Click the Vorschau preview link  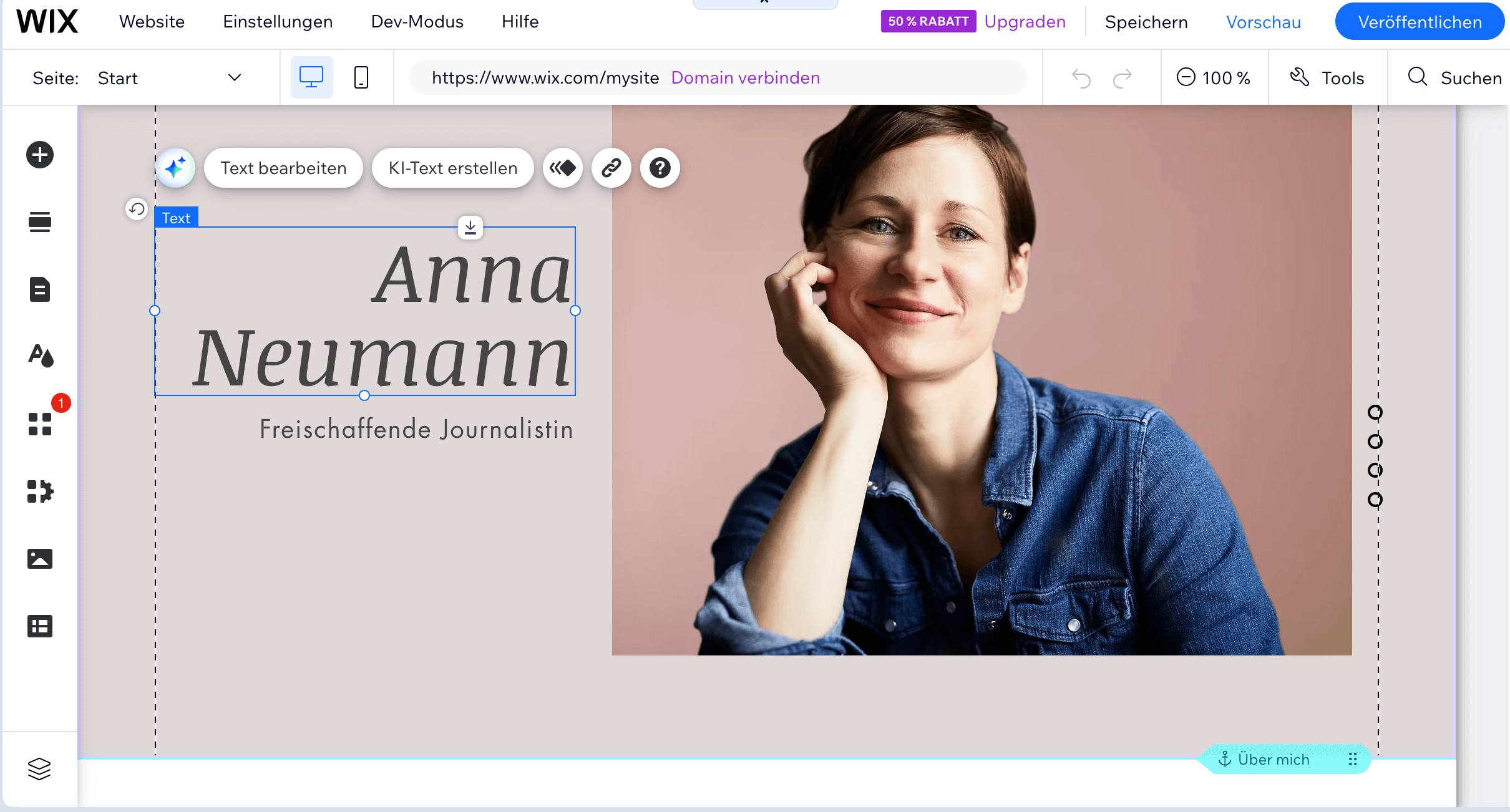point(1264,22)
